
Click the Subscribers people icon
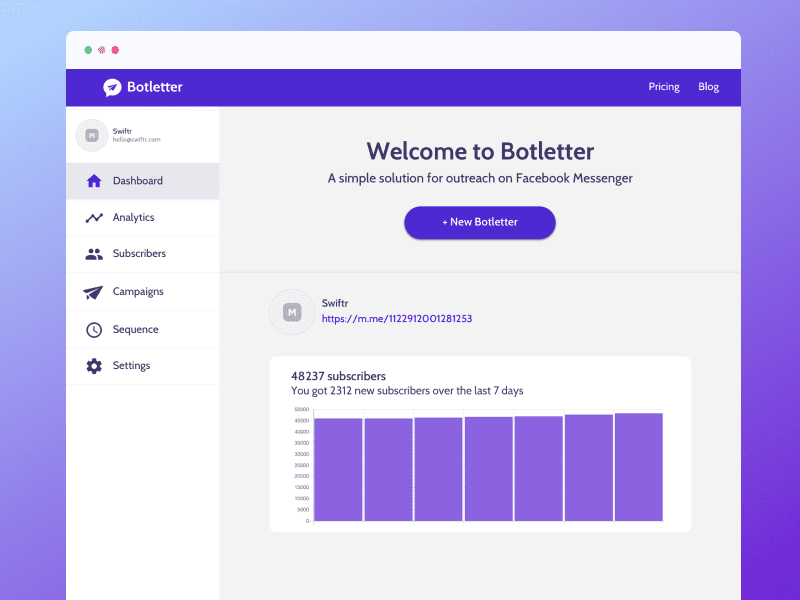[x=94, y=253]
